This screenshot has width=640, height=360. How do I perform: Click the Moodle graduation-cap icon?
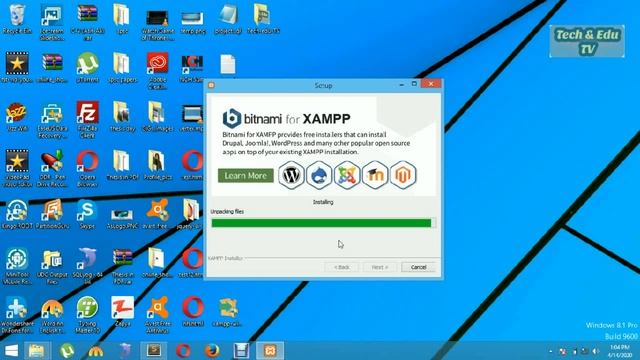point(375,175)
